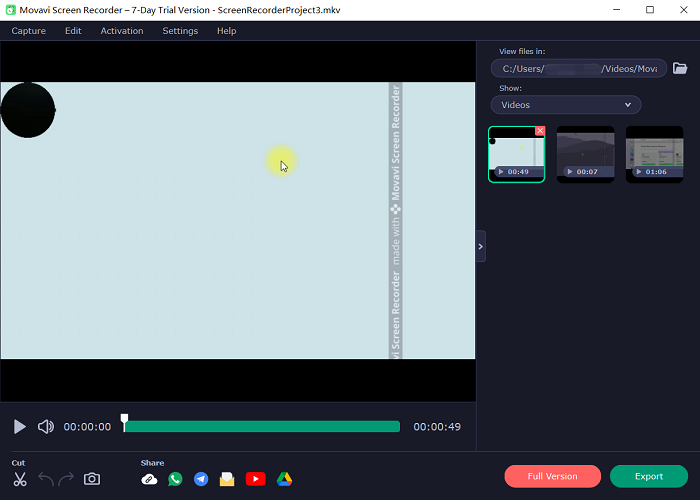The width and height of the screenshot is (700, 500).
Task: Click the 00:00:49 total duration text
Action: click(437, 427)
